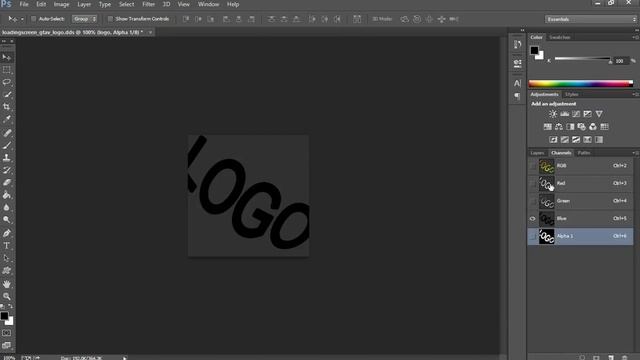Select the Zoom tool
Image resolution: width=640 pixels, height=360 pixels.
[x=7, y=296]
